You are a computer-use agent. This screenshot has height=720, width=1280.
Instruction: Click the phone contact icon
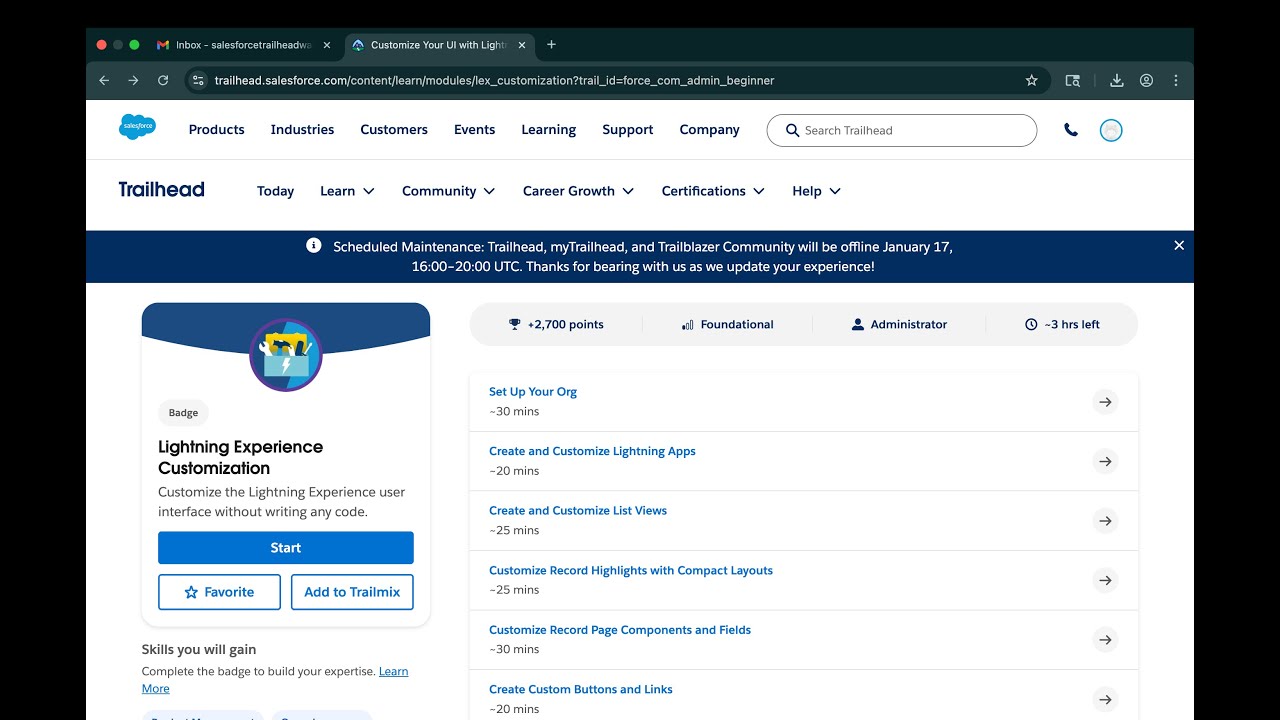tap(1071, 130)
